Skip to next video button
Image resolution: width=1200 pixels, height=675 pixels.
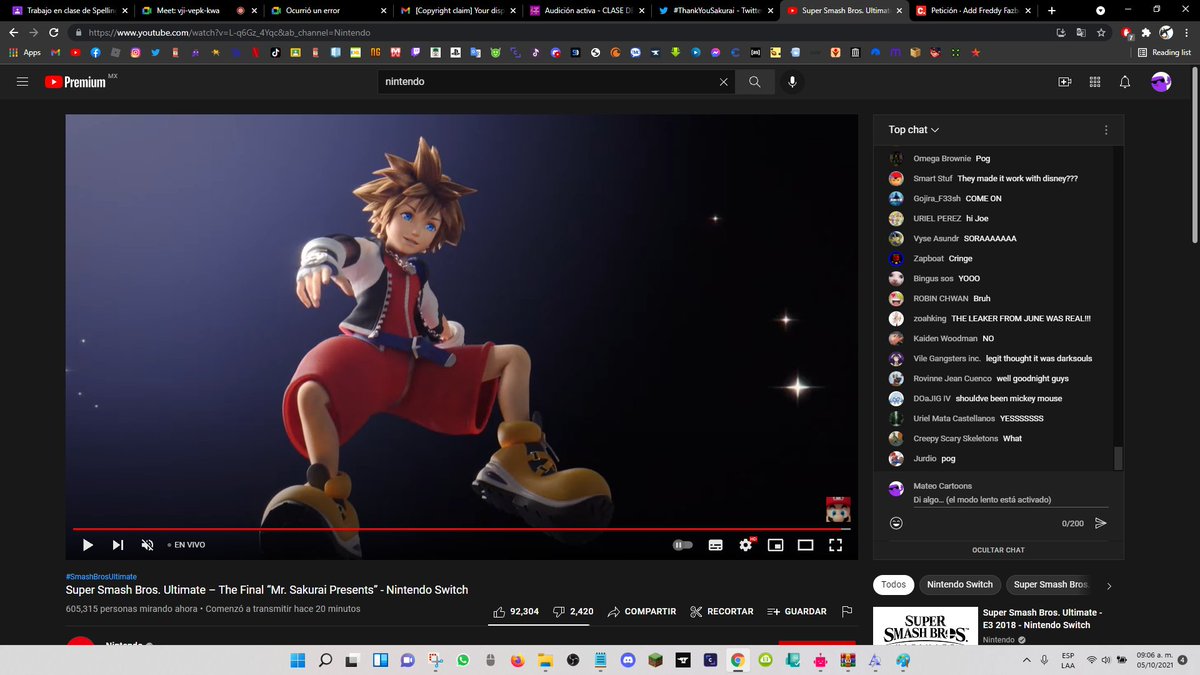pos(118,545)
